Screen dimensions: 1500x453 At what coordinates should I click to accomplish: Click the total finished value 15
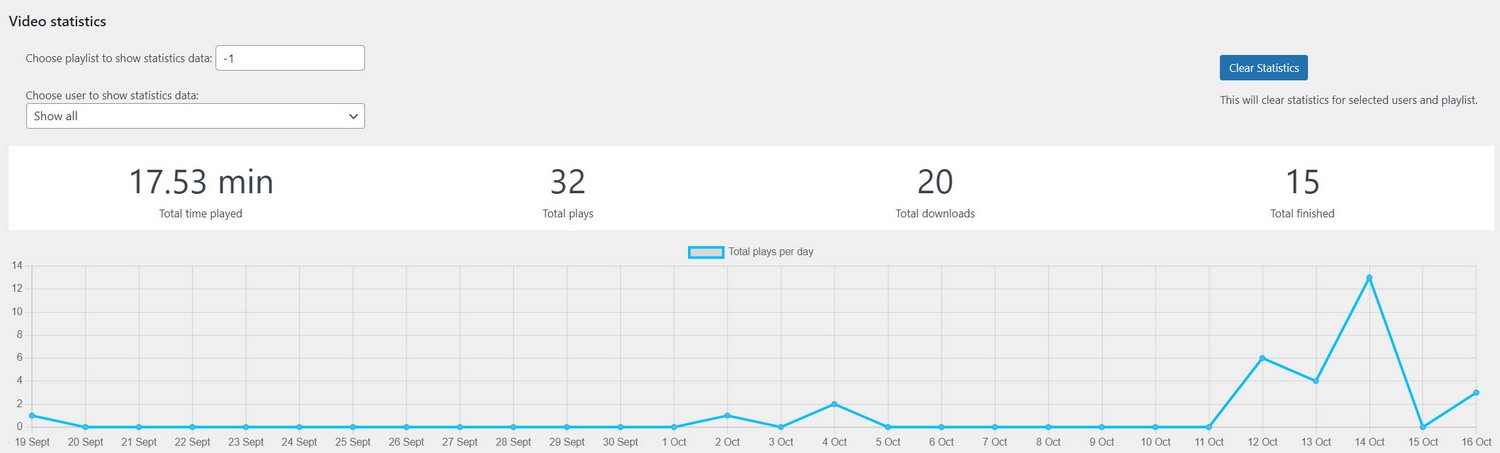(x=1302, y=182)
